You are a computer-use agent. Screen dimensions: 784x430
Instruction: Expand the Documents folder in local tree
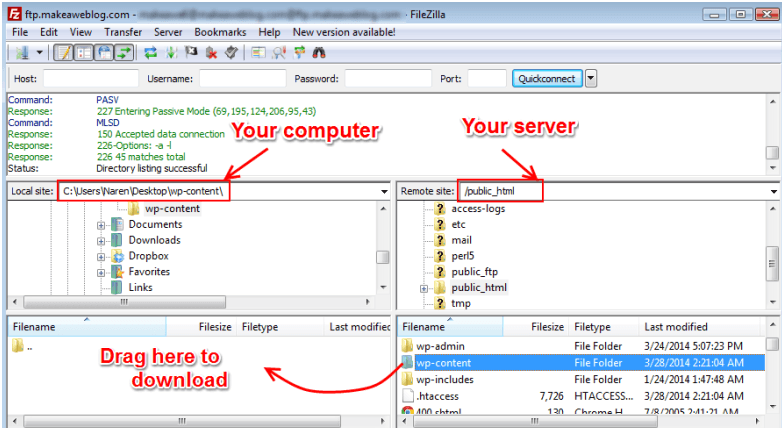point(101,226)
